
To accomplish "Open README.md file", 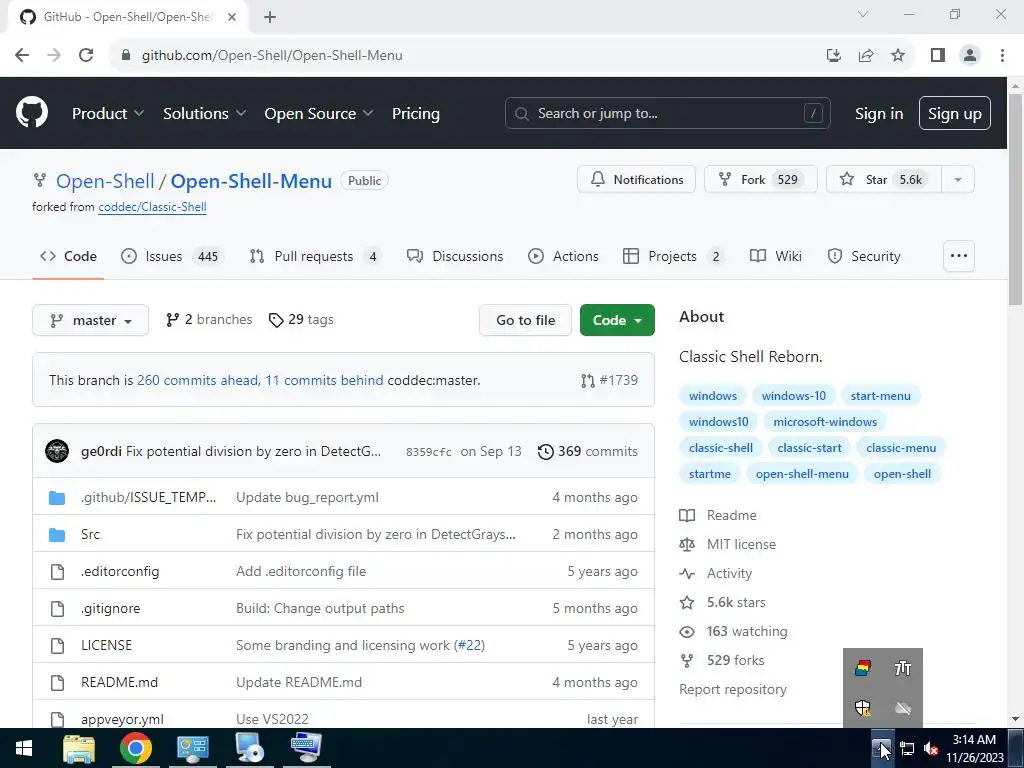I will click(120, 682).
